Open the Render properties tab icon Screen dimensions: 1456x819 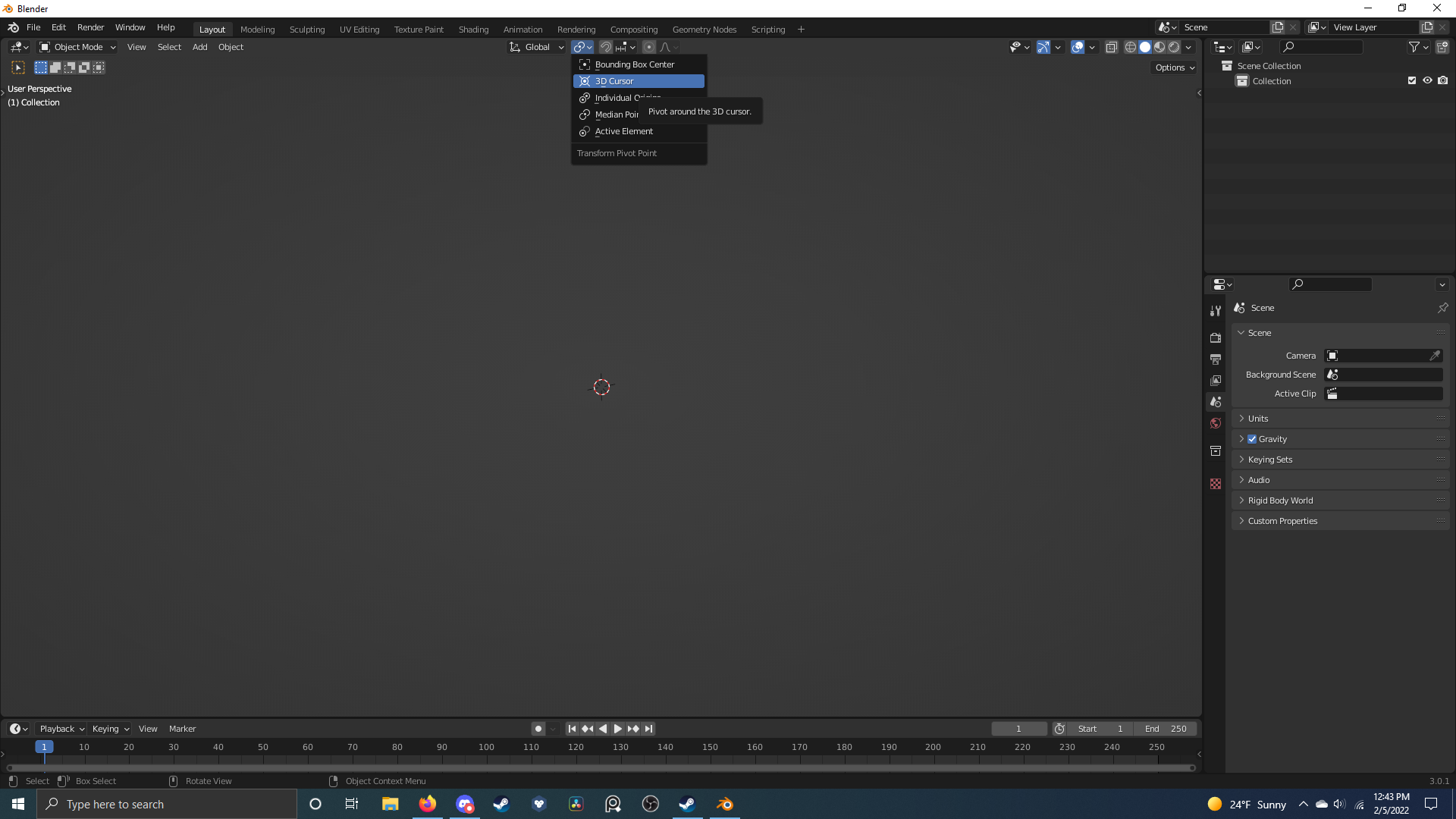tap(1216, 337)
